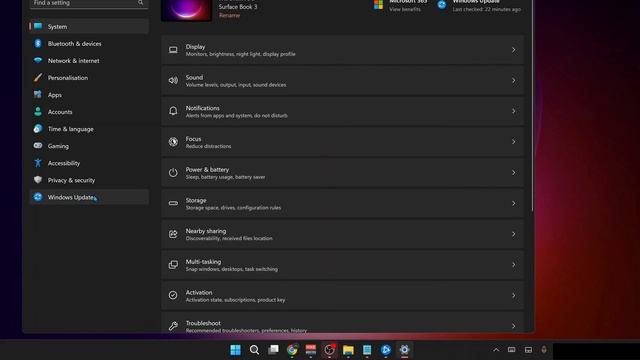Open Focus via its right chevron

(x=513, y=142)
